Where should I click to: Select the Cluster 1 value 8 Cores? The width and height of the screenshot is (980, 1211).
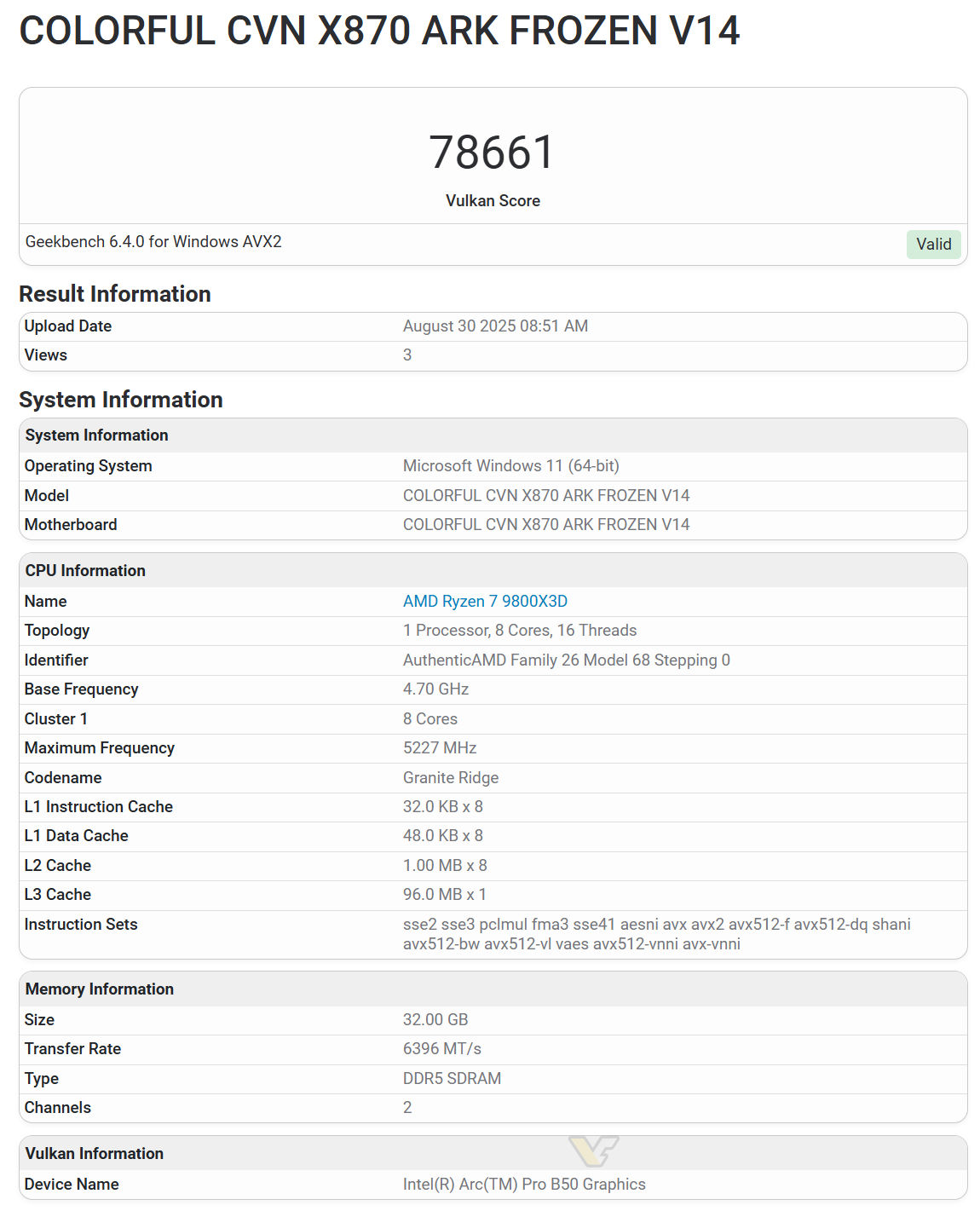tap(430, 719)
